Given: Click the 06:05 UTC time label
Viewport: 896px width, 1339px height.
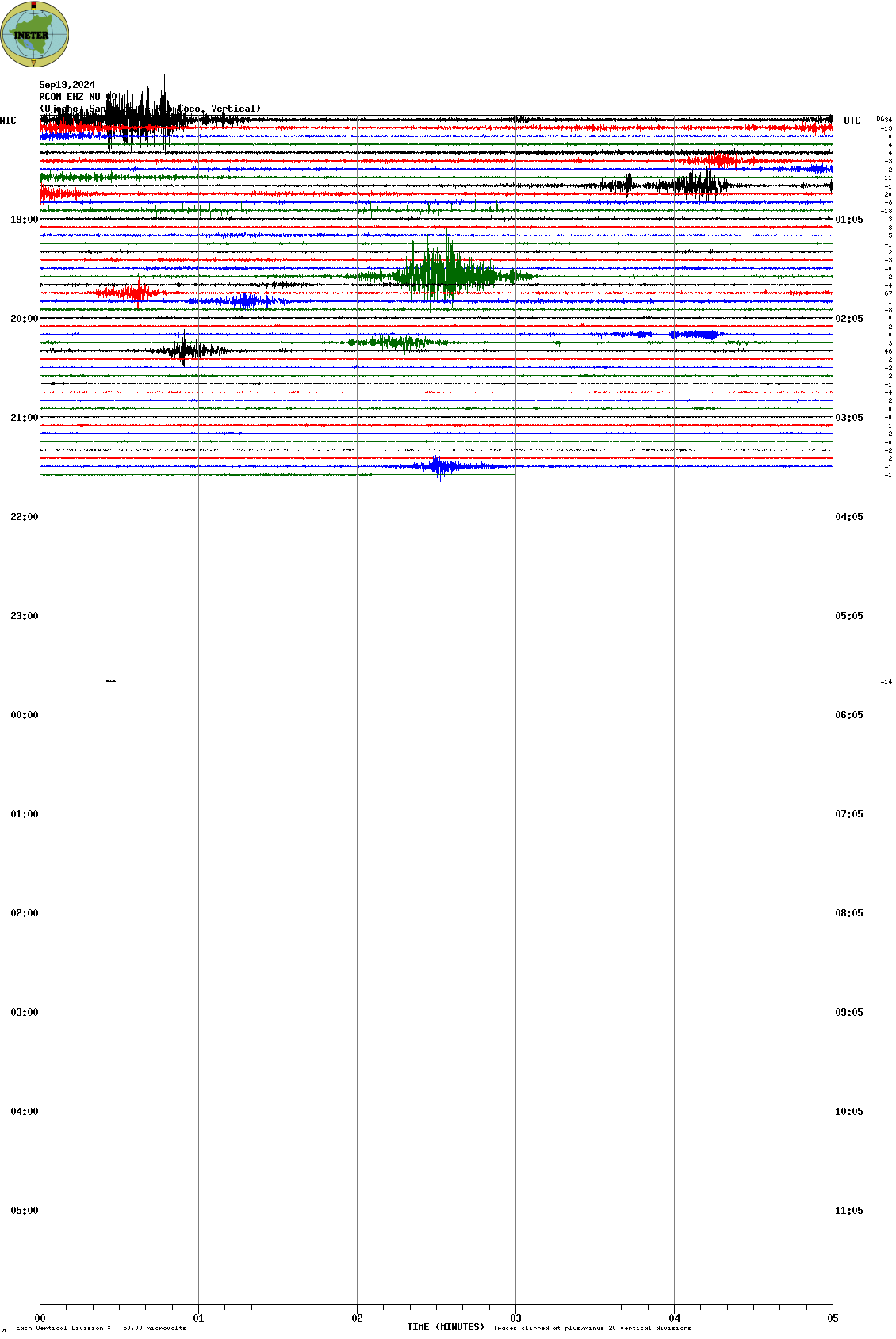Looking at the screenshot, I should click(848, 715).
